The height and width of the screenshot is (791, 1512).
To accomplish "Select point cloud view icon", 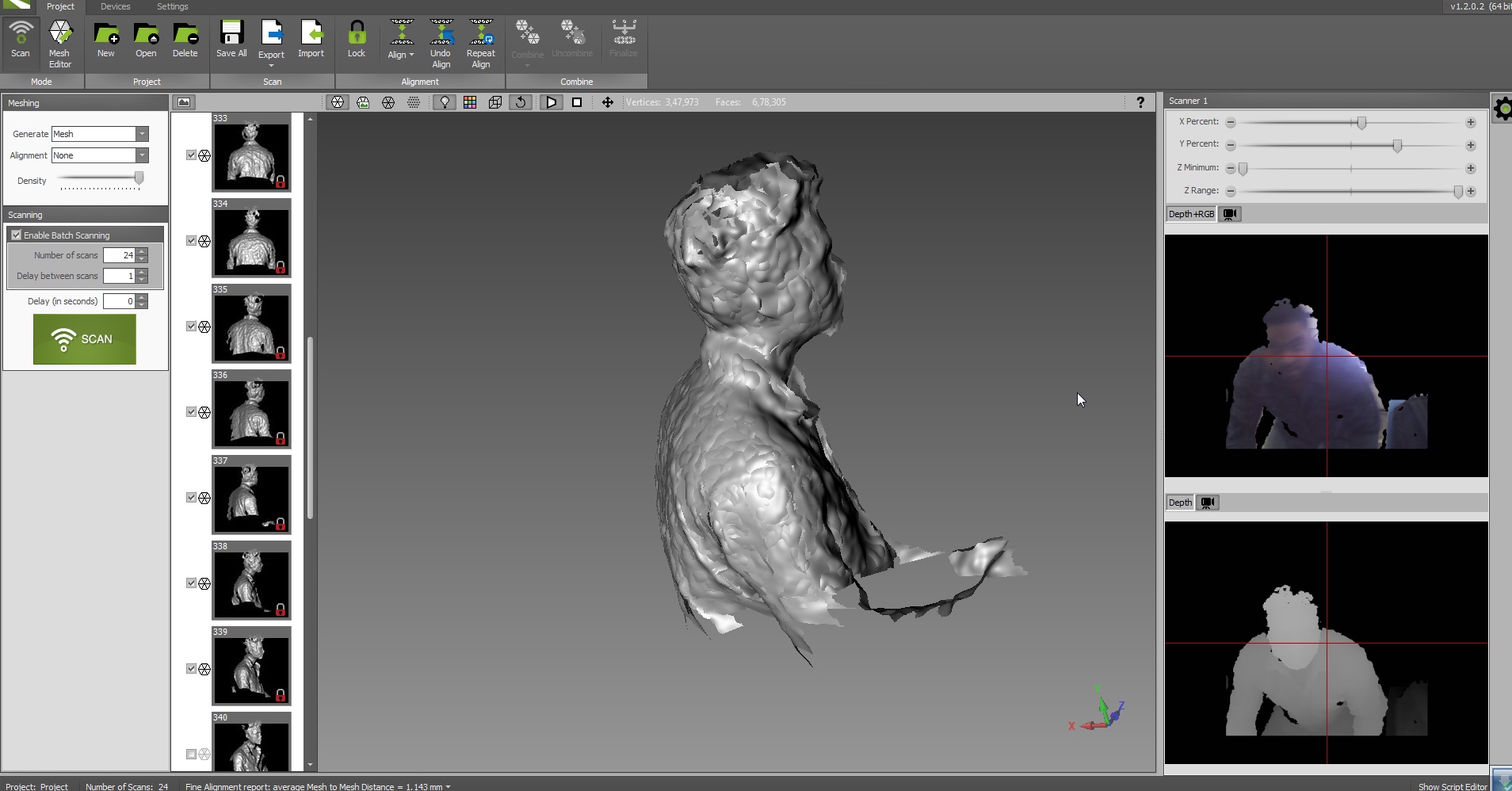I will (x=414, y=102).
